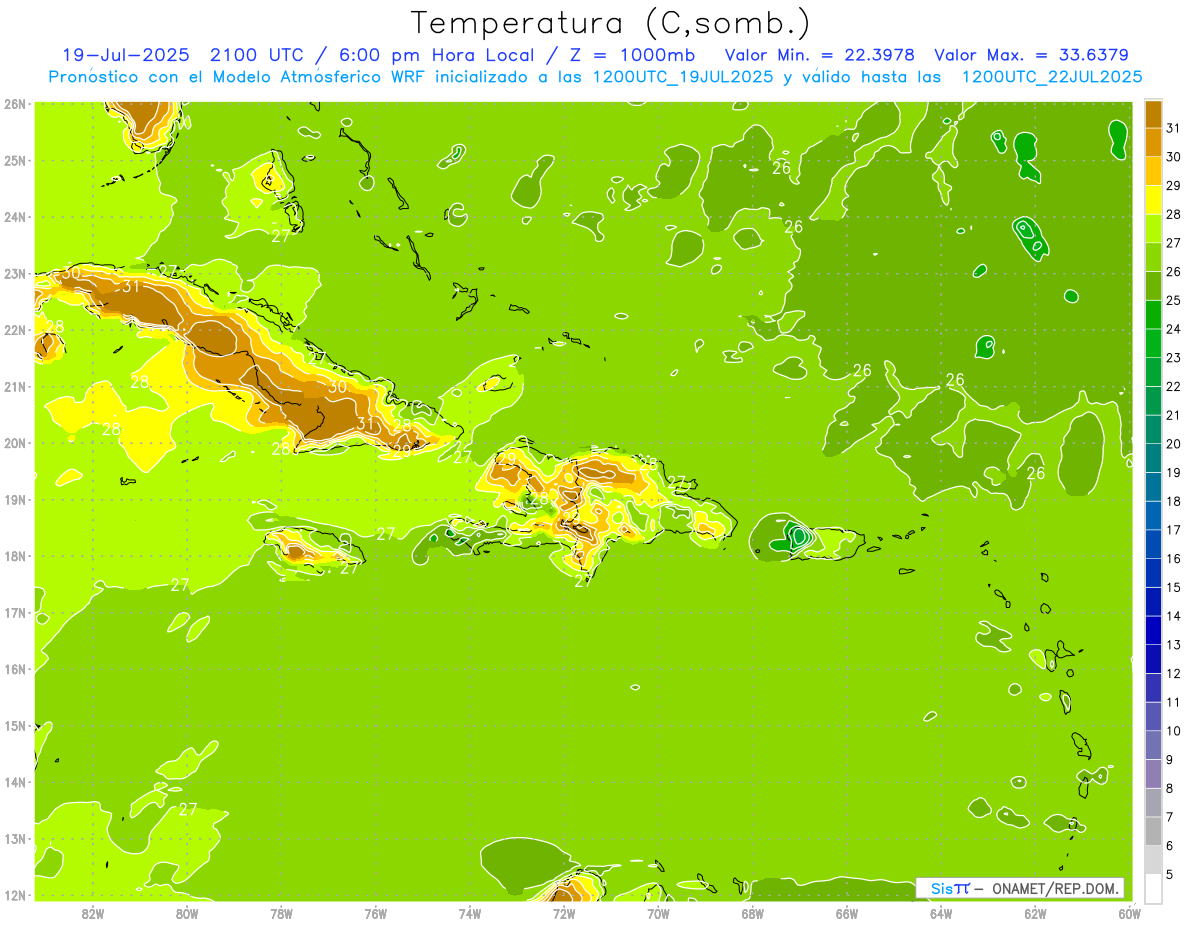This screenshot has width=1200, height=927.
Task: Click the 'Temperatura (C,somb.)' map title
Action: 611,23
